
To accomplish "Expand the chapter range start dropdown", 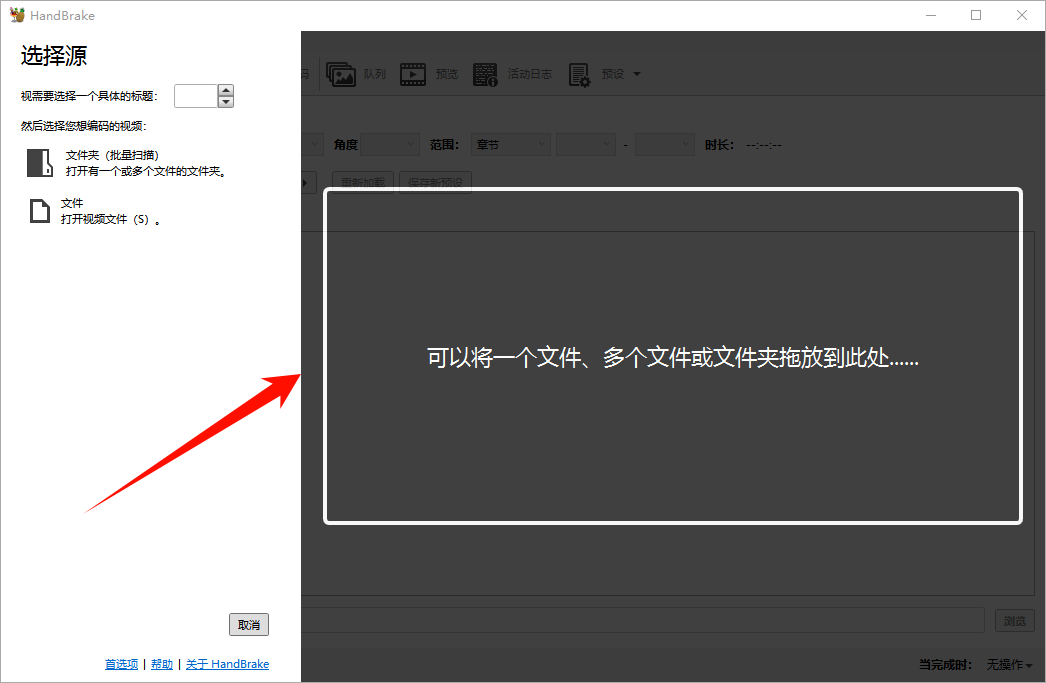I will tap(586, 144).
